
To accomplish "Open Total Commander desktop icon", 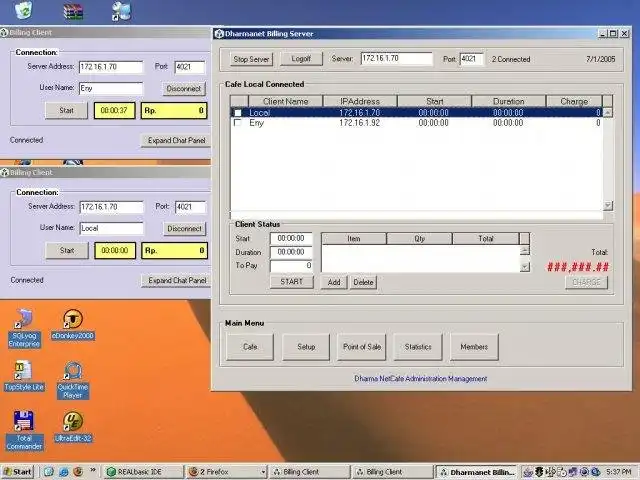I will click(x=24, y=431).
